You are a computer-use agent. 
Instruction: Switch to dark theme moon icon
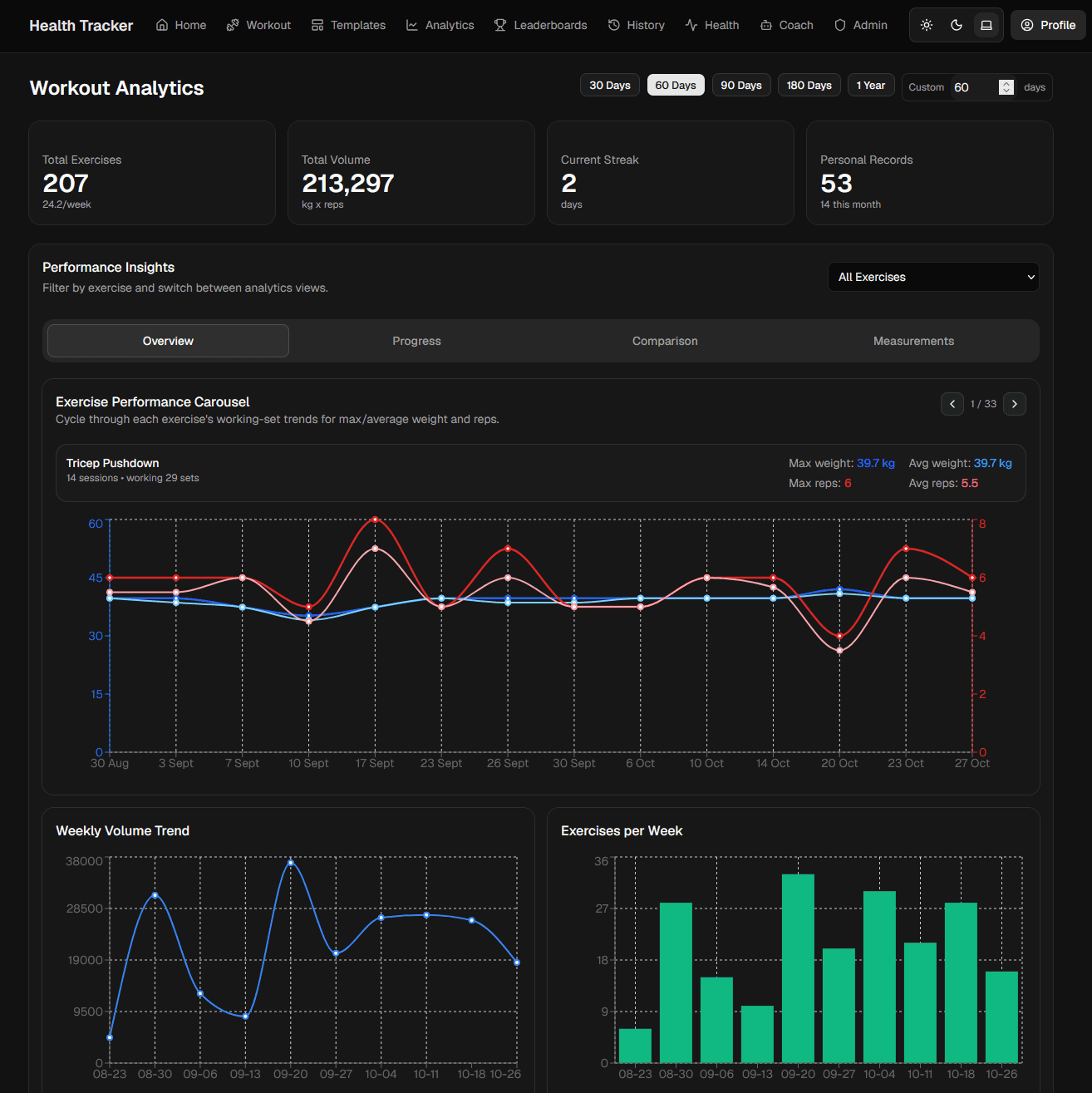pyautogui.click(x=957, y=25)
